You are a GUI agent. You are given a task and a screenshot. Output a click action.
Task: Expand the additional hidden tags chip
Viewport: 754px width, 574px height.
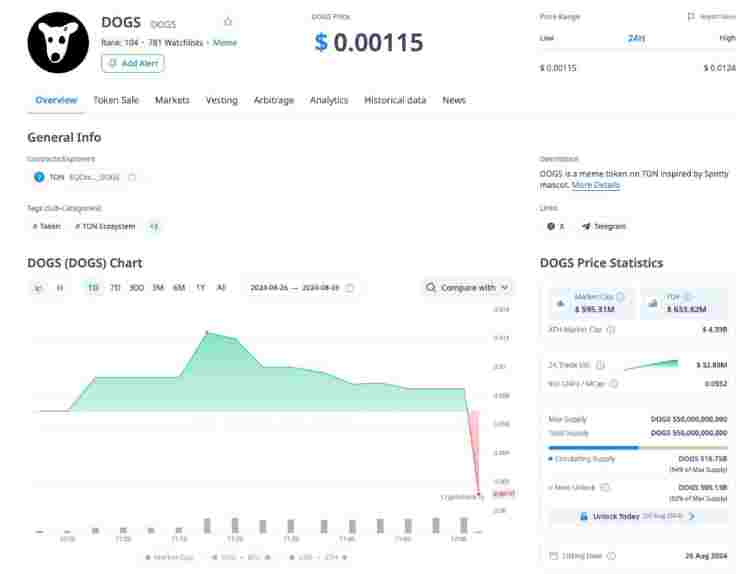(153, 226)
